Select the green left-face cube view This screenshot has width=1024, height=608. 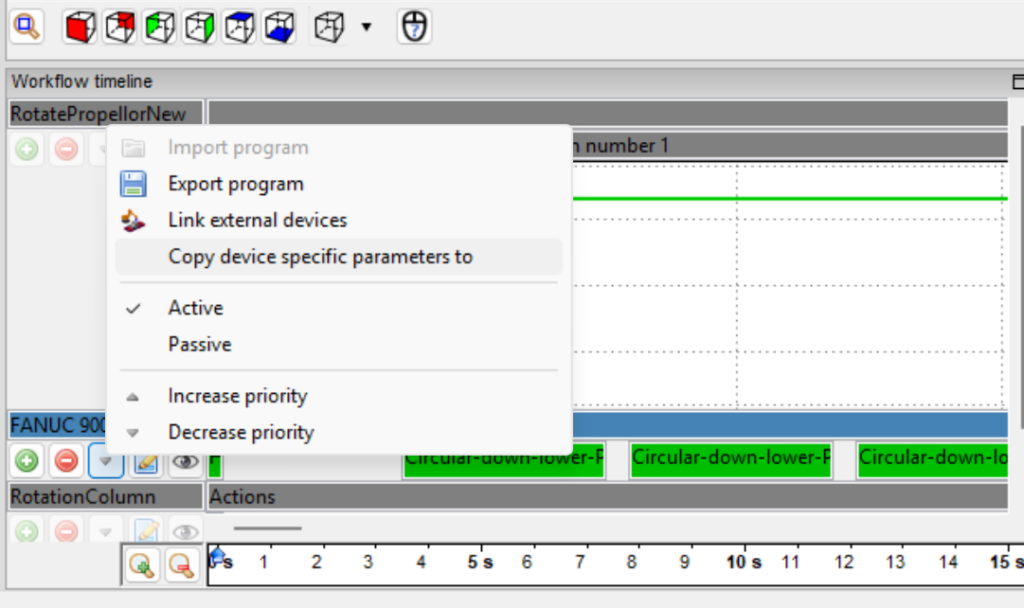160,27
